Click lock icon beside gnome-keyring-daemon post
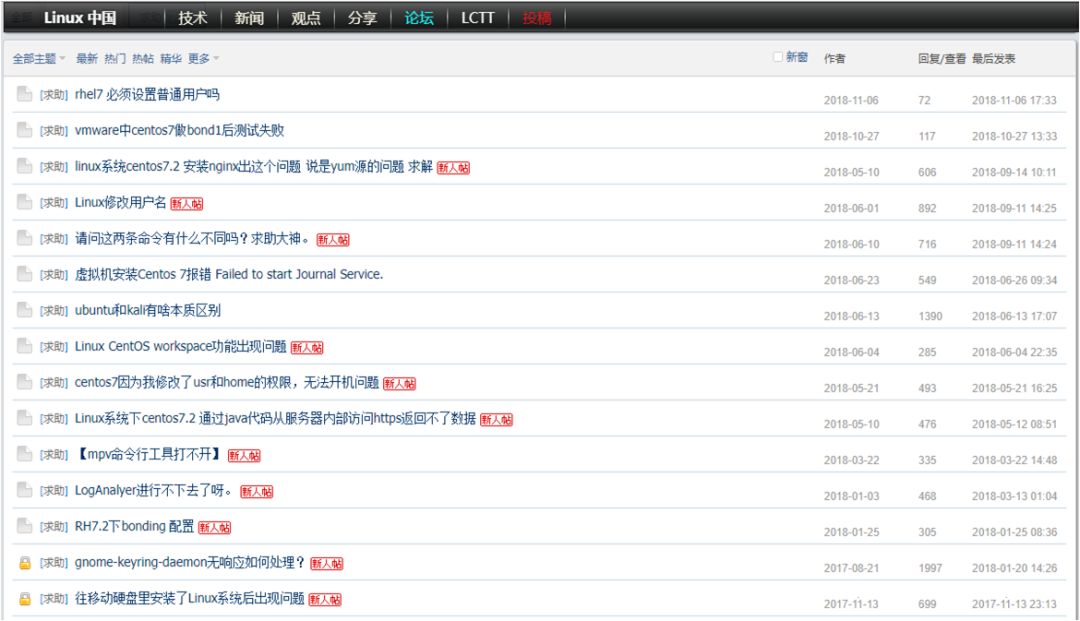Image resolution: width=1080 pixels, height=621 pixels. 25,562
